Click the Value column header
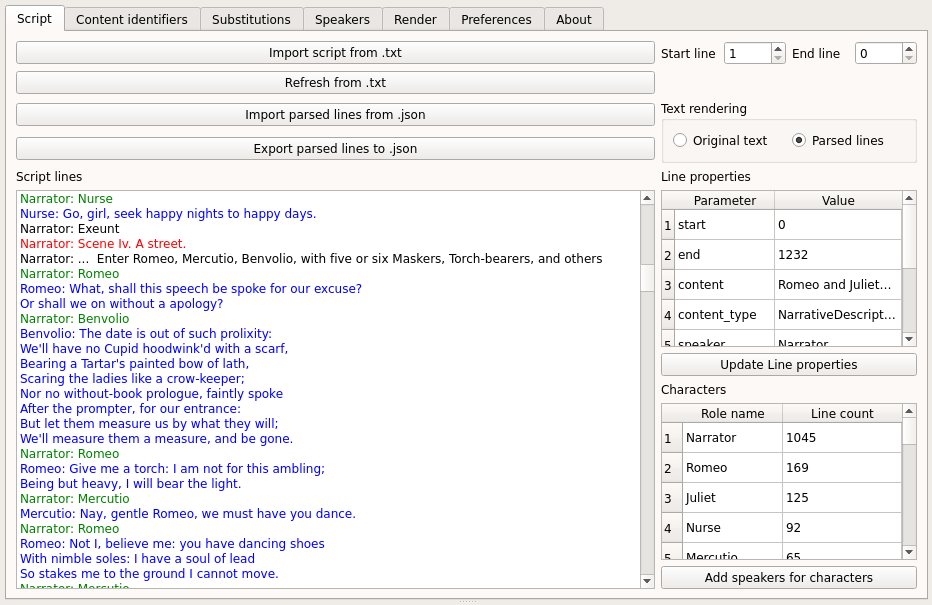Image resolution: width=932 pixels, height=605 pixels. point(838,201)
